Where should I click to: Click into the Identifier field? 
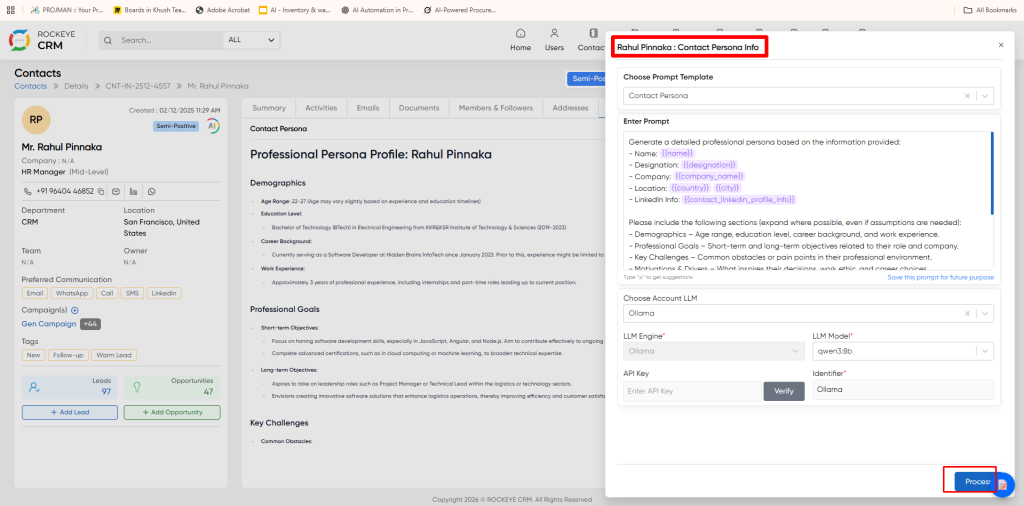[x=903, y=390]
